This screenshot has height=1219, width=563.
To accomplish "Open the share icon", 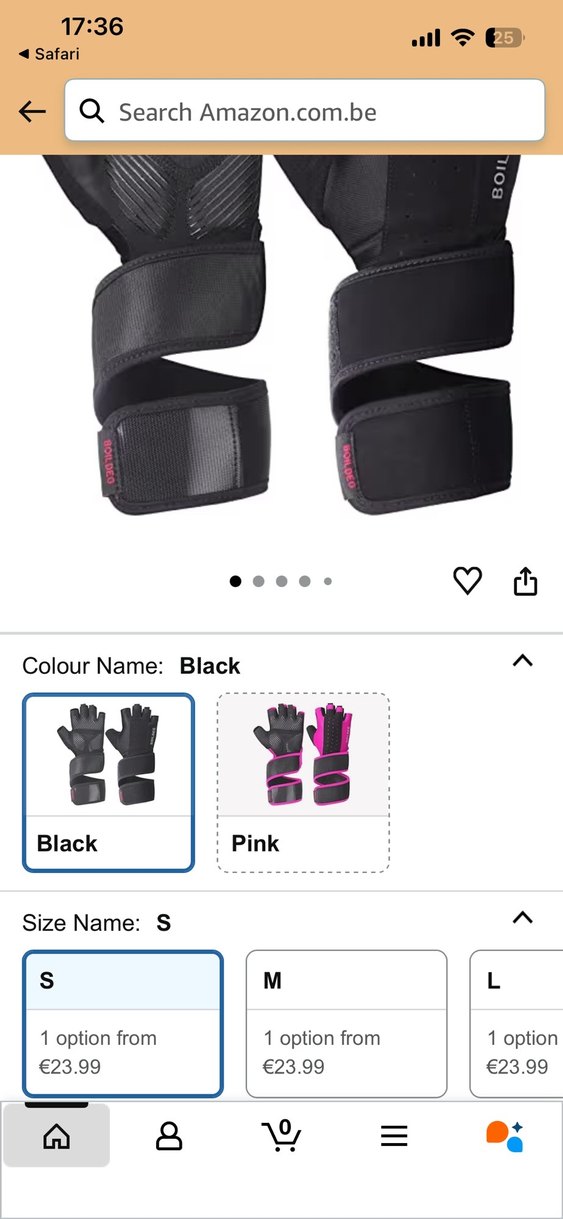I will [x=526, y=580].
